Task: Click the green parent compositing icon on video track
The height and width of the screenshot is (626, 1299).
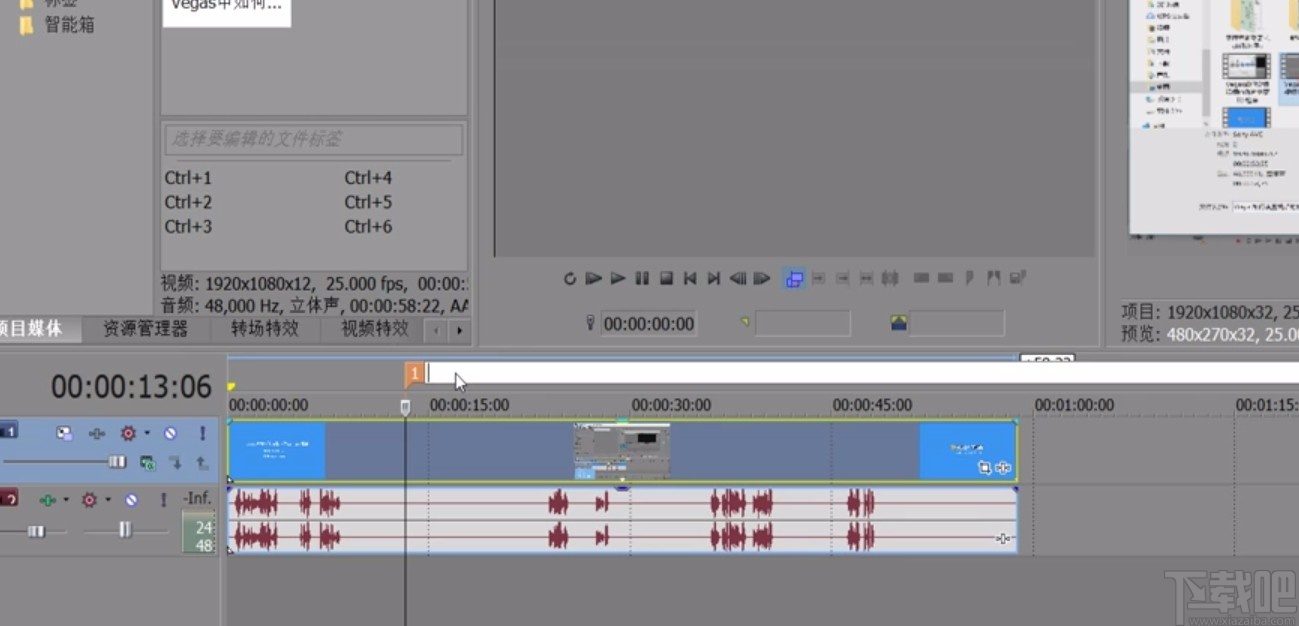Action: (147, 462)
